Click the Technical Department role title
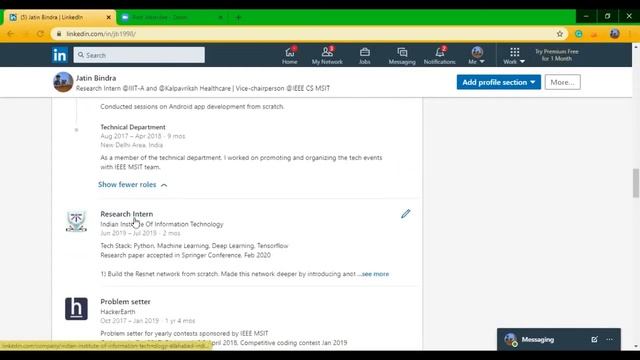Screen dimensions: 640x360 tap(133, 127)
